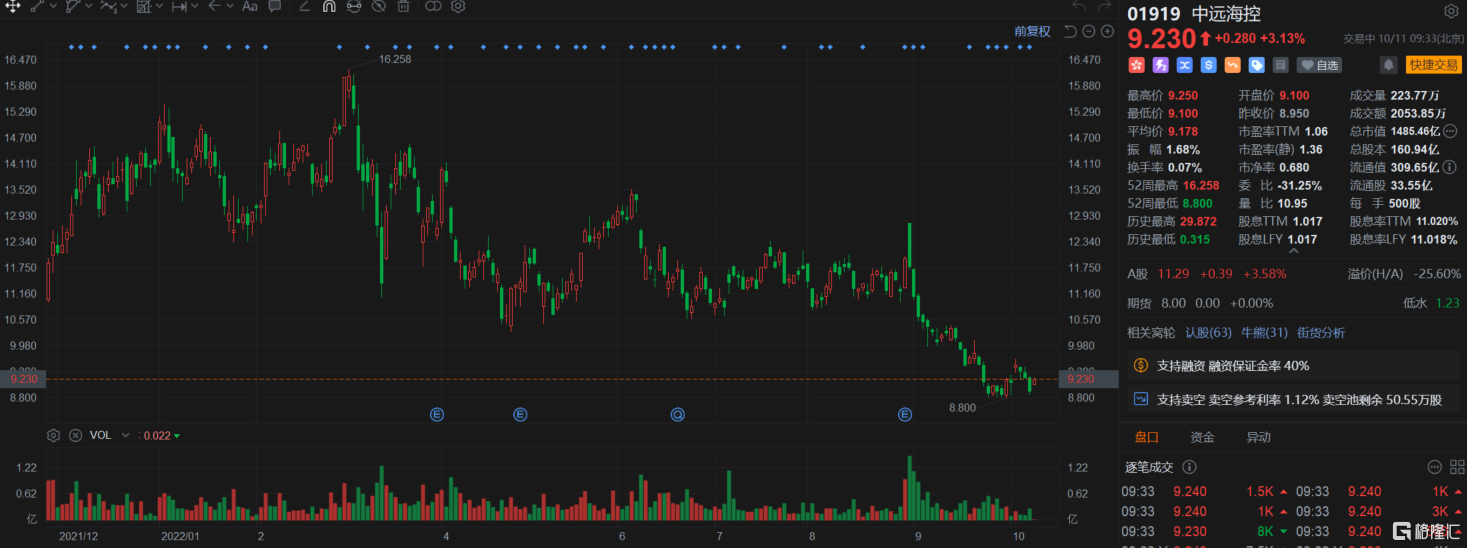Zoom in the chart with plus
The image size is (1467, 548).
pos(1108,31)
